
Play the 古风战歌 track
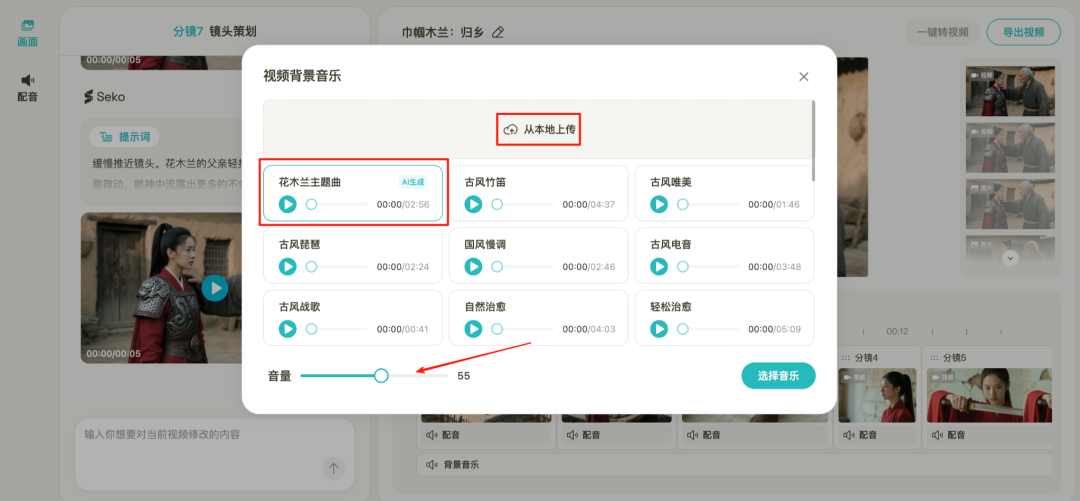tap(288, 329)
